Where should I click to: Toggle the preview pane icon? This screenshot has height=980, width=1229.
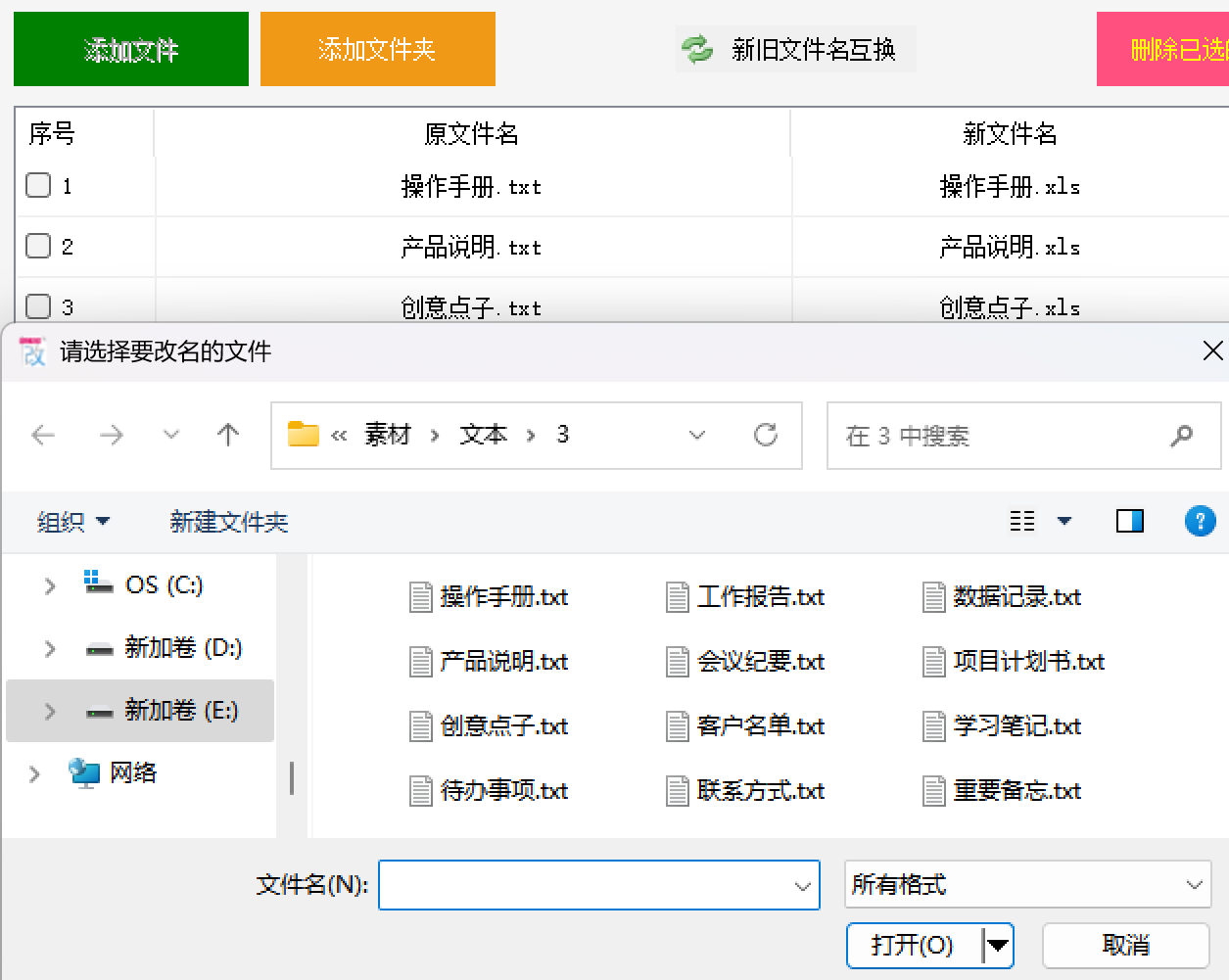coord(1129,521)
